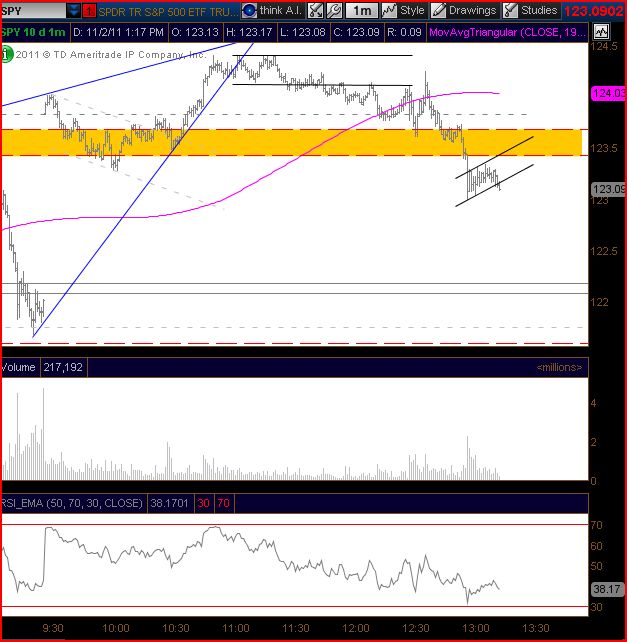
Task: Click the date 'D: 11/2/11 1:17 PM' readout
Action: click(118, 32)
